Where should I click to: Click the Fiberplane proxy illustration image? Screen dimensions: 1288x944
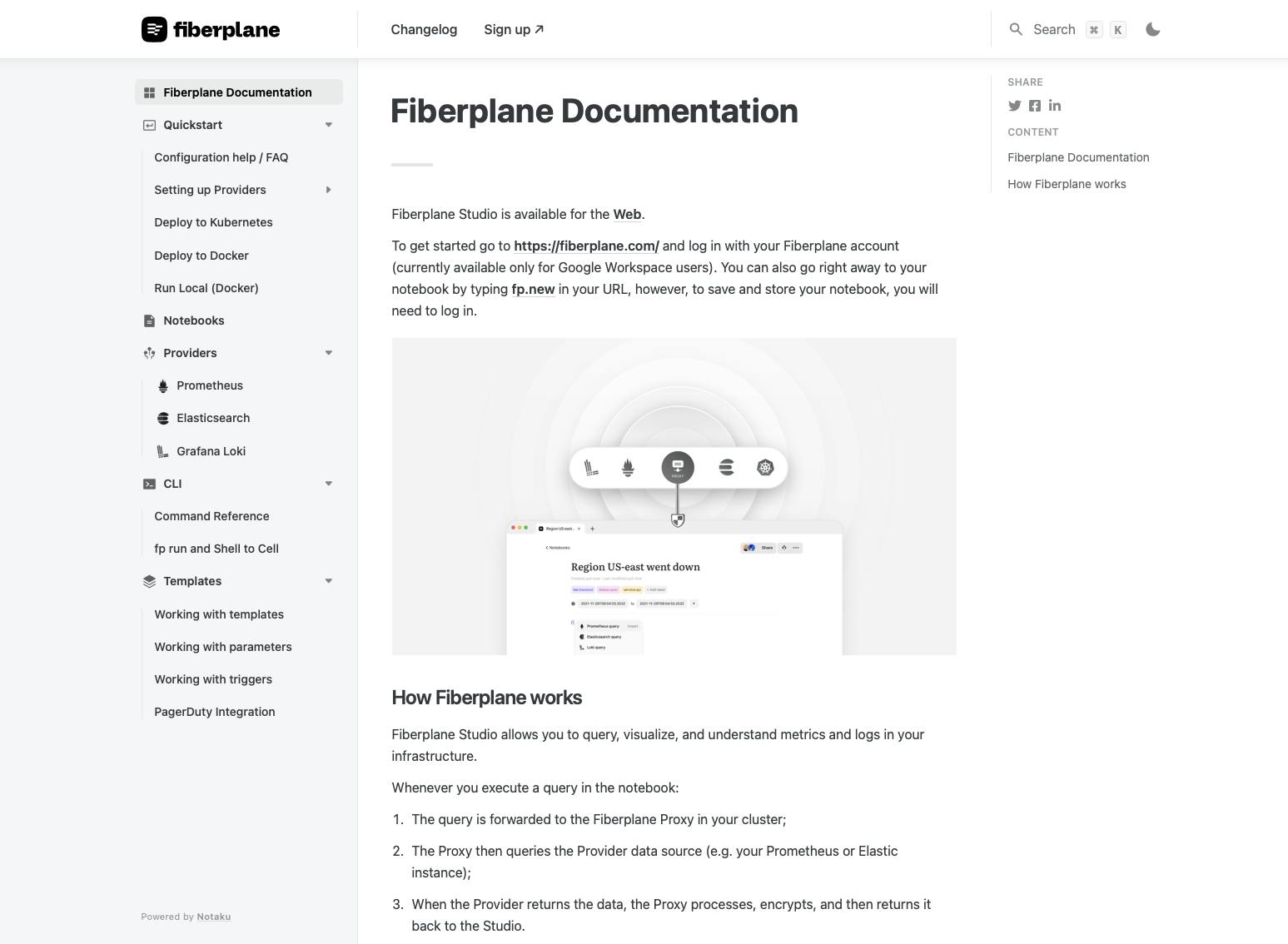[674, 496]
